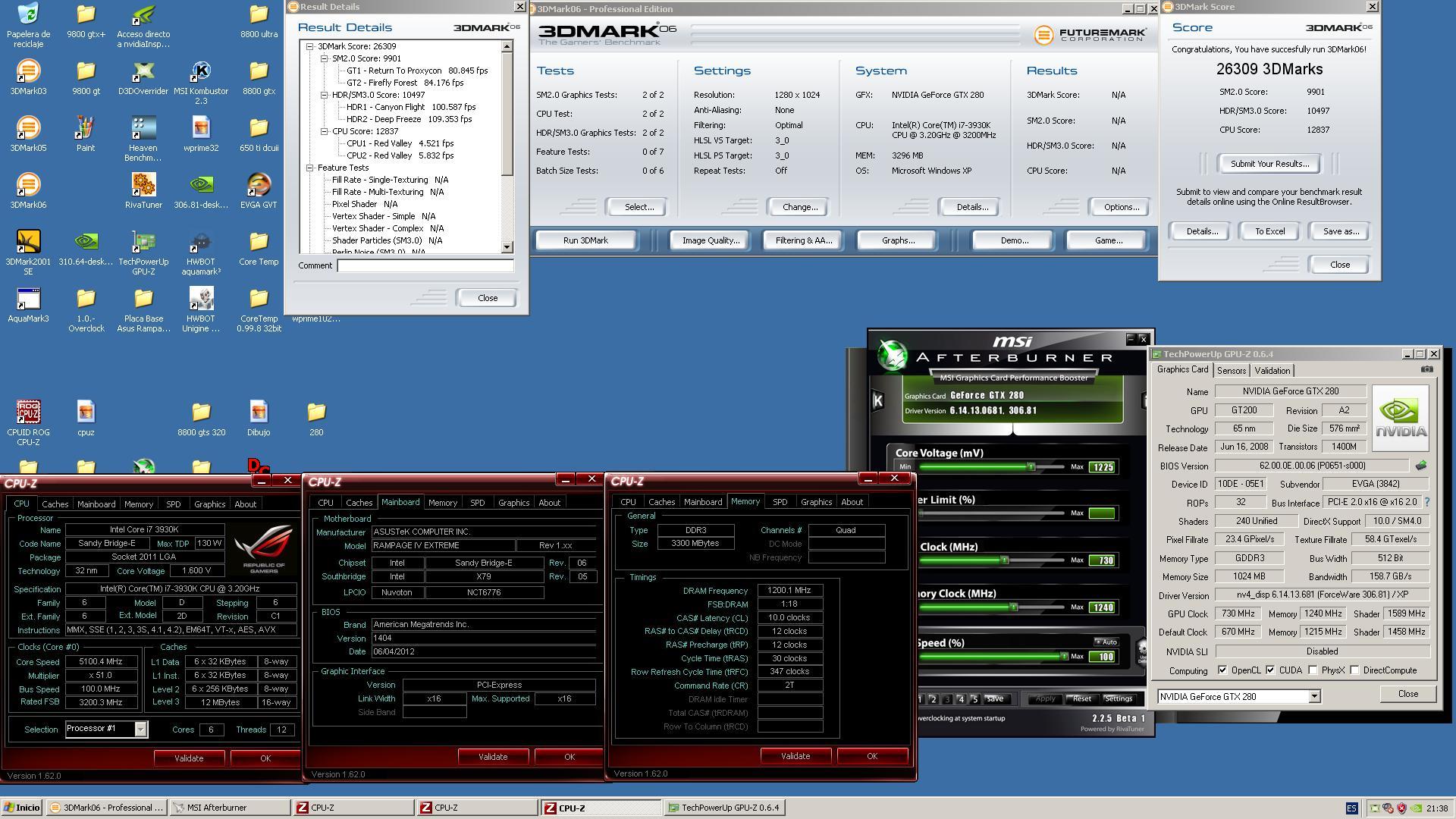Open the RivaTuner desktop shortcut
1456x819 pixels.
tap(143, 192)
